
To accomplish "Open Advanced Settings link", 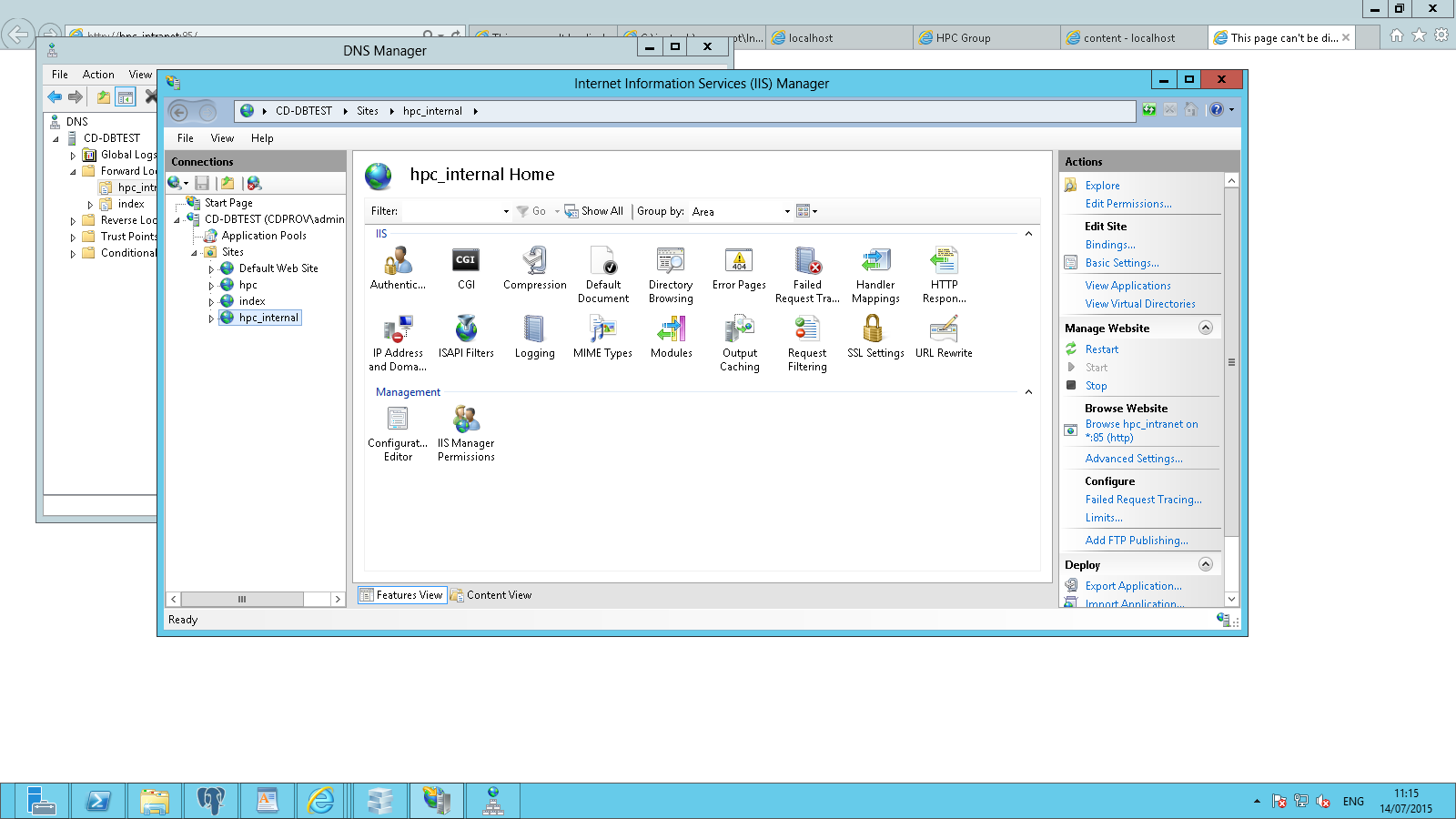I will pos(1134,459).
